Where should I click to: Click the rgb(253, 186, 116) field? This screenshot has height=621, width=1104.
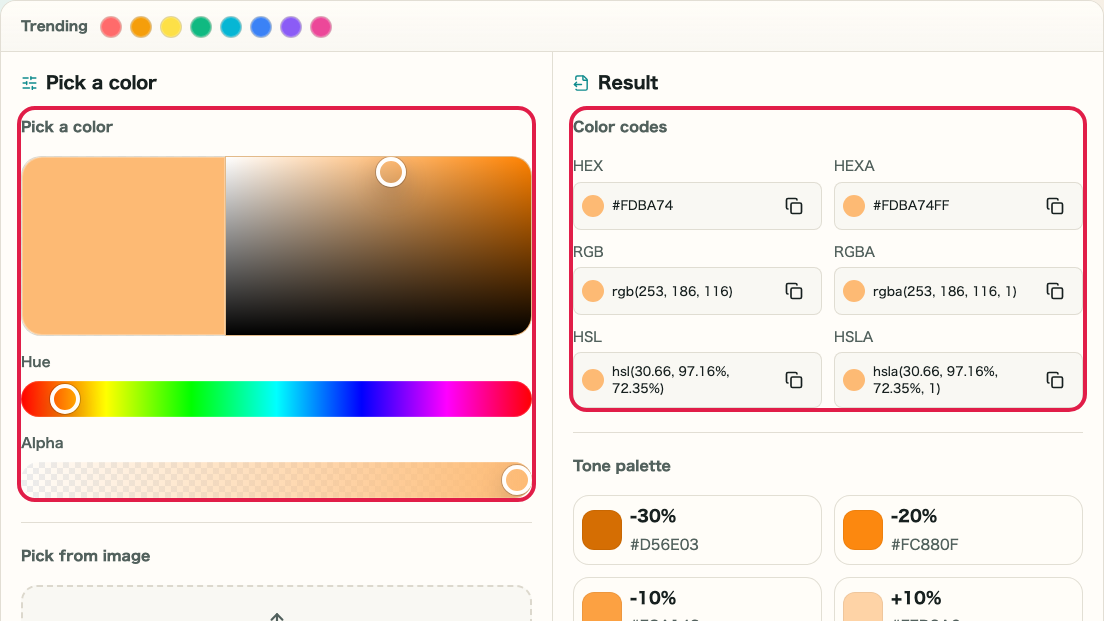point(697,291)
